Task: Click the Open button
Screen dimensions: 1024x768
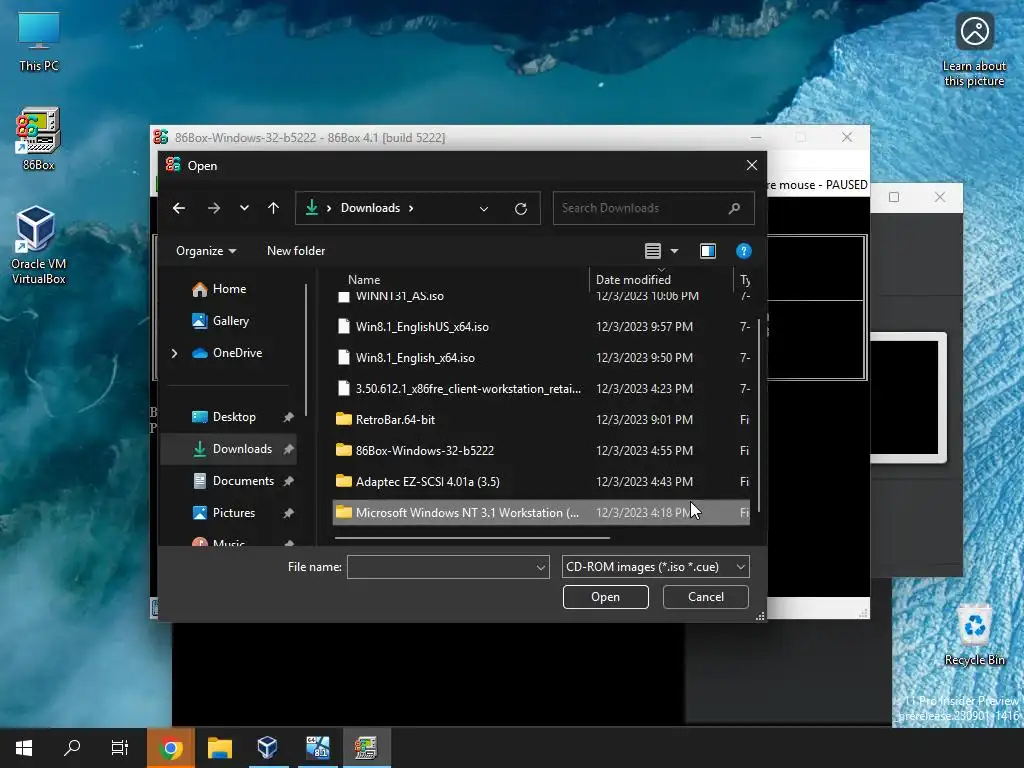Action: pyautogui.click(x=605, y=597)
